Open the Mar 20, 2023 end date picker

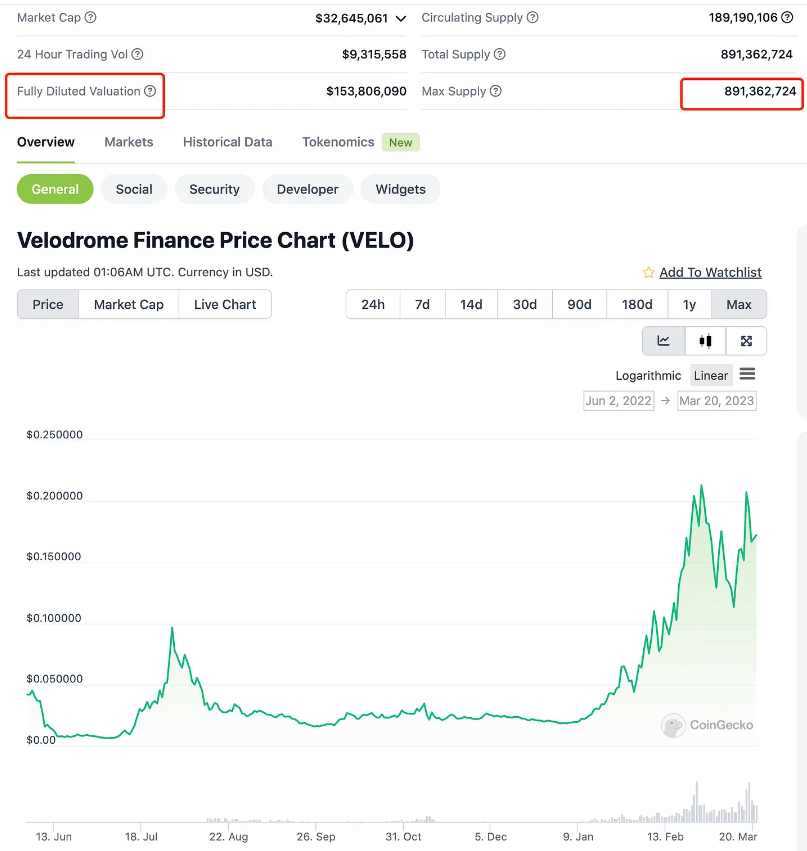pyautogui.click(x=717, y=399)
